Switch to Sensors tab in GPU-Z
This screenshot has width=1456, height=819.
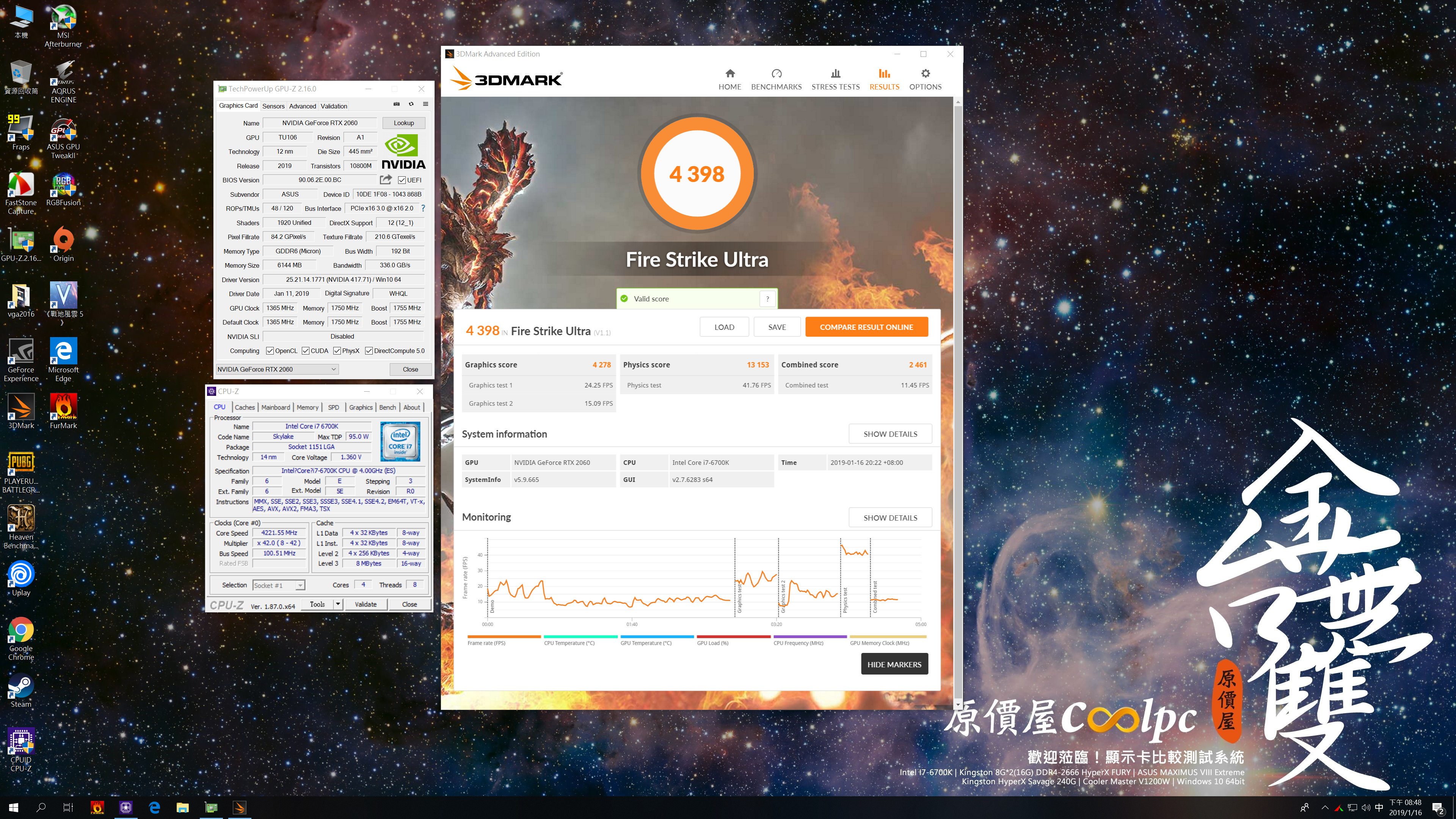[x=273, y=106]
